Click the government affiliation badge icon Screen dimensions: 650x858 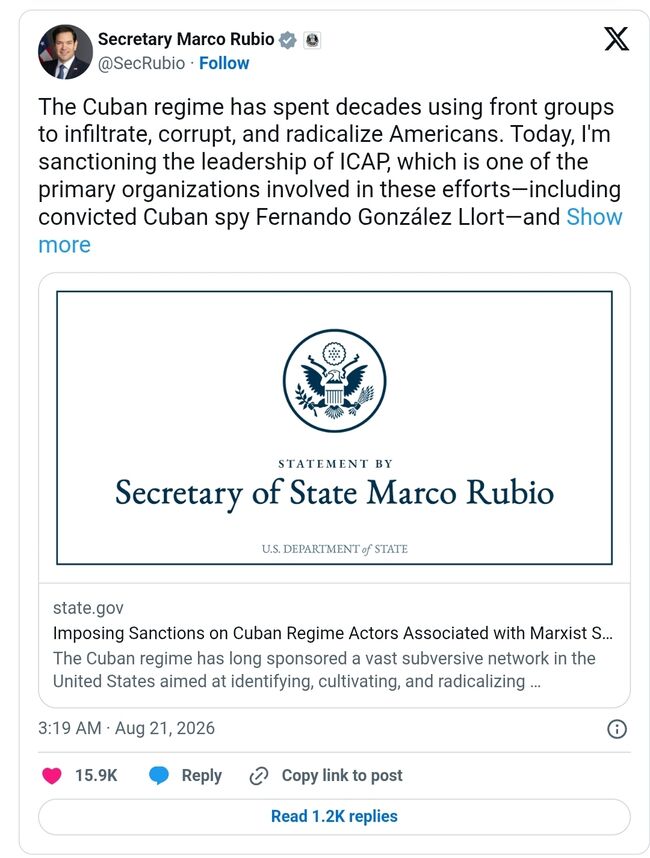pos(312,40)
